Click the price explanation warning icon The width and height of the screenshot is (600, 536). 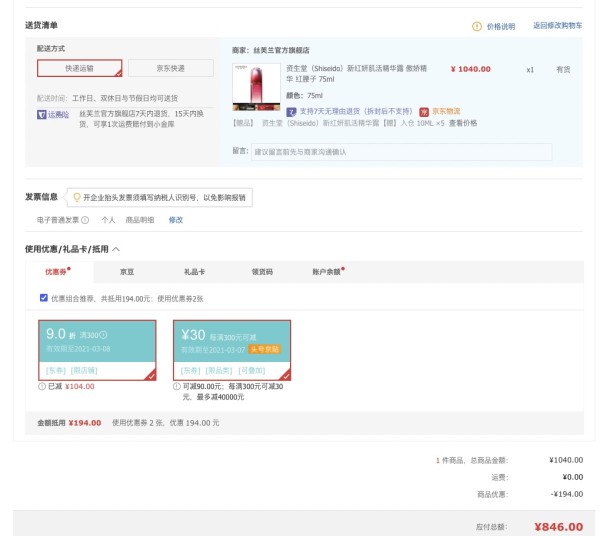point(477,26)
